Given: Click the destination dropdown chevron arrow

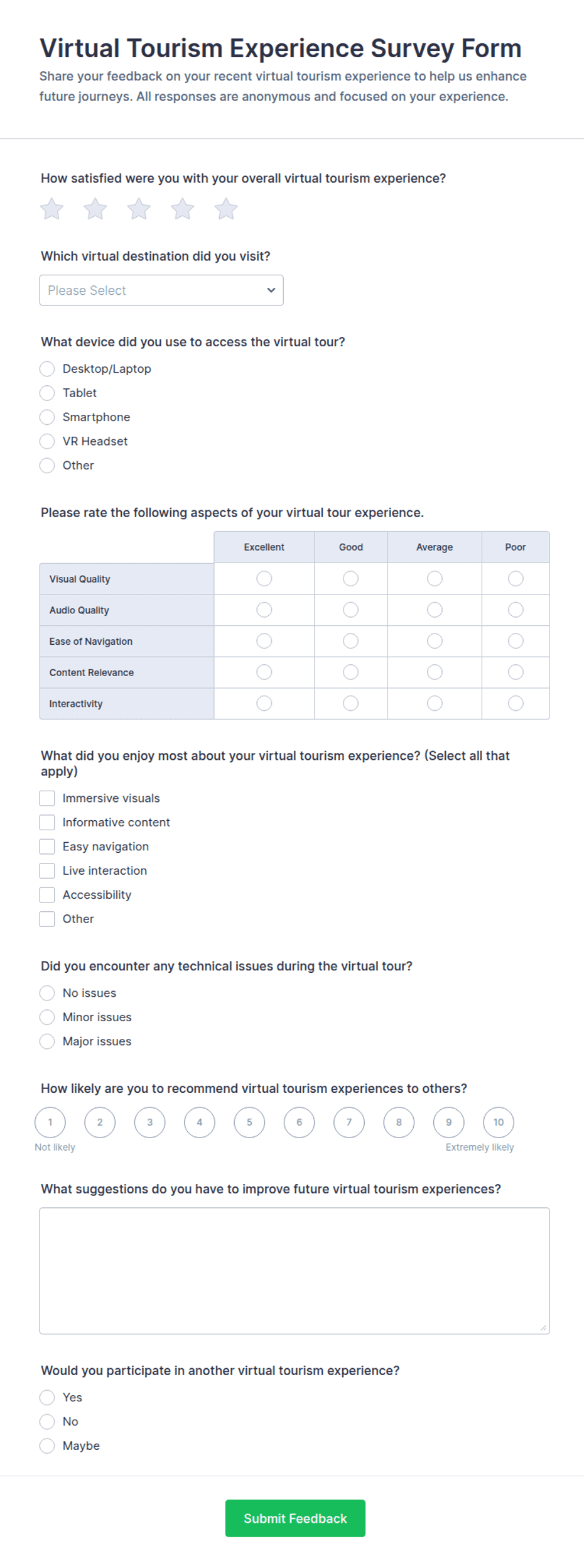Looking at the screenshot, I should click(x=271, y=290).
